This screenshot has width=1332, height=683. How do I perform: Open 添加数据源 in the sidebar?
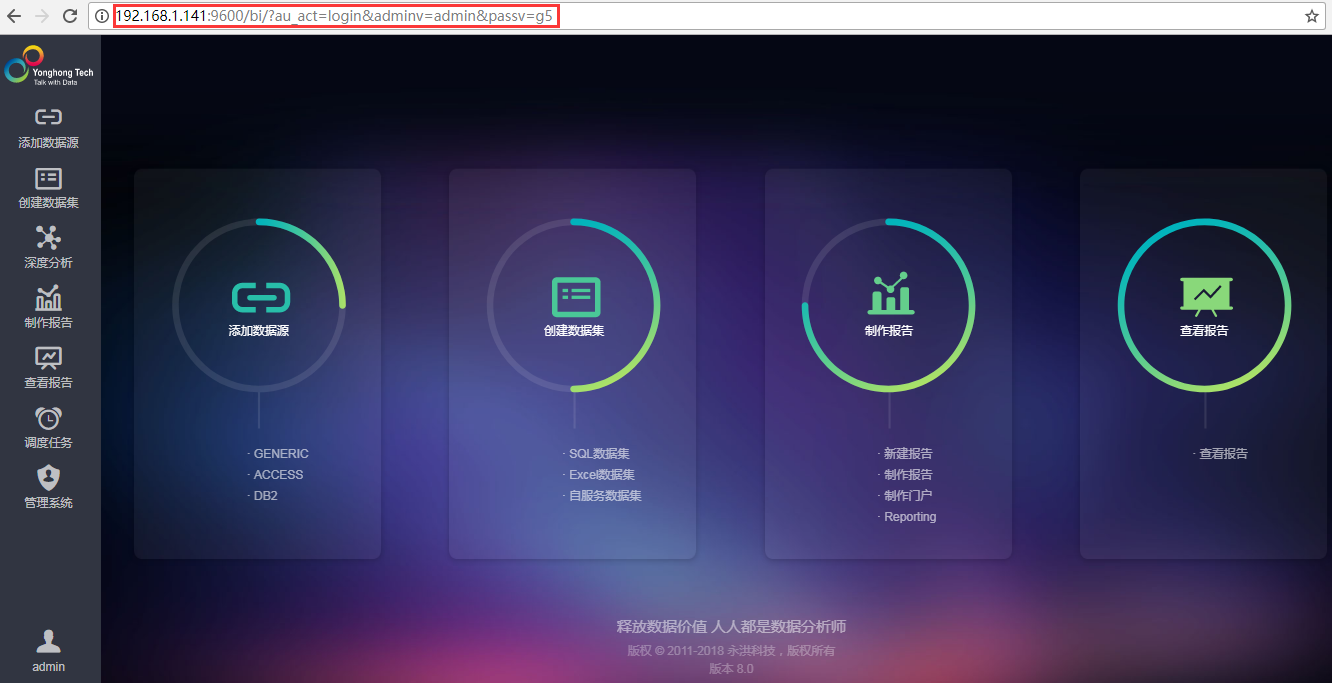(x=48, y=129)
